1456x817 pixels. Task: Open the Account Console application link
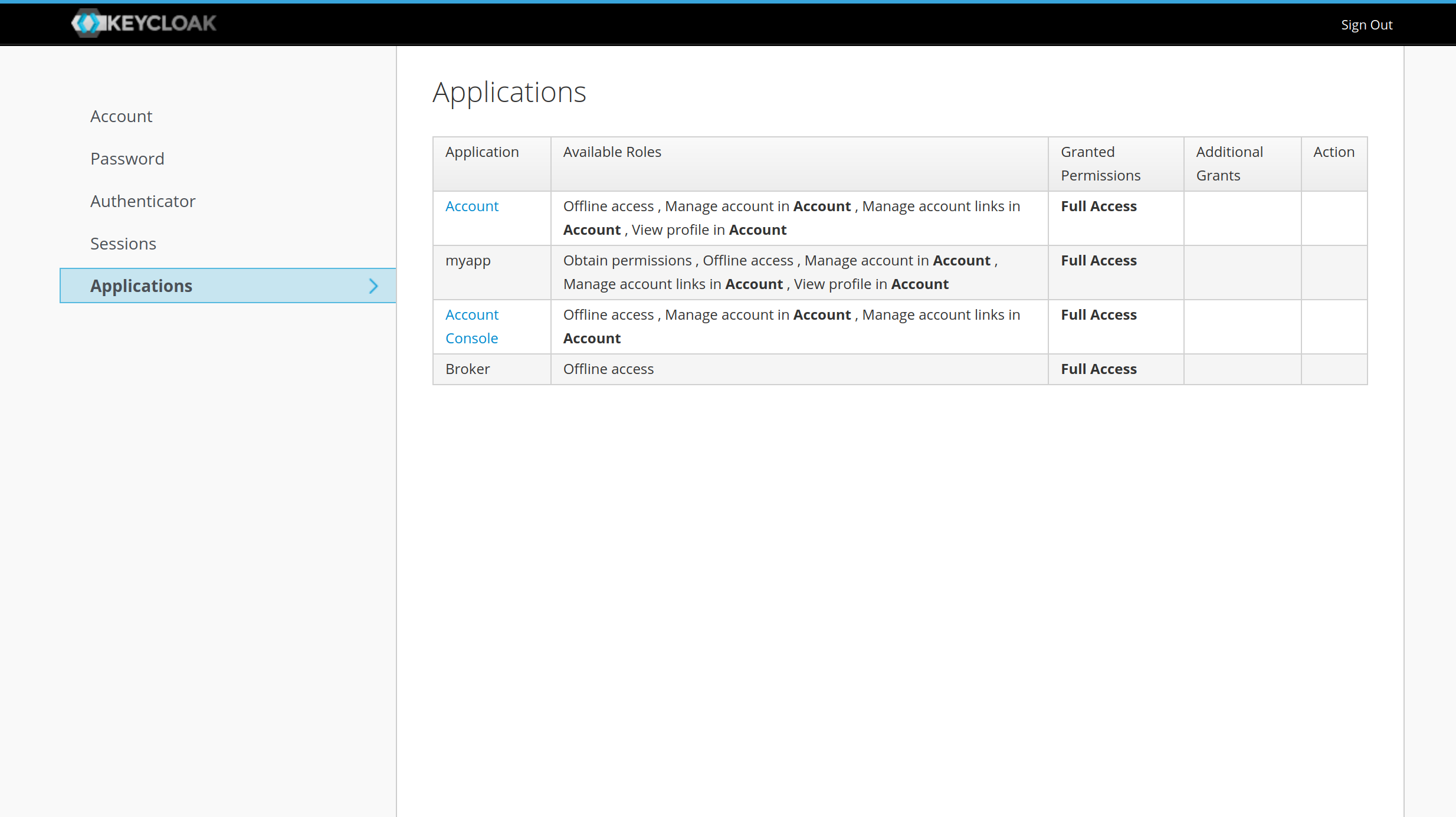(x=471, y=326)
